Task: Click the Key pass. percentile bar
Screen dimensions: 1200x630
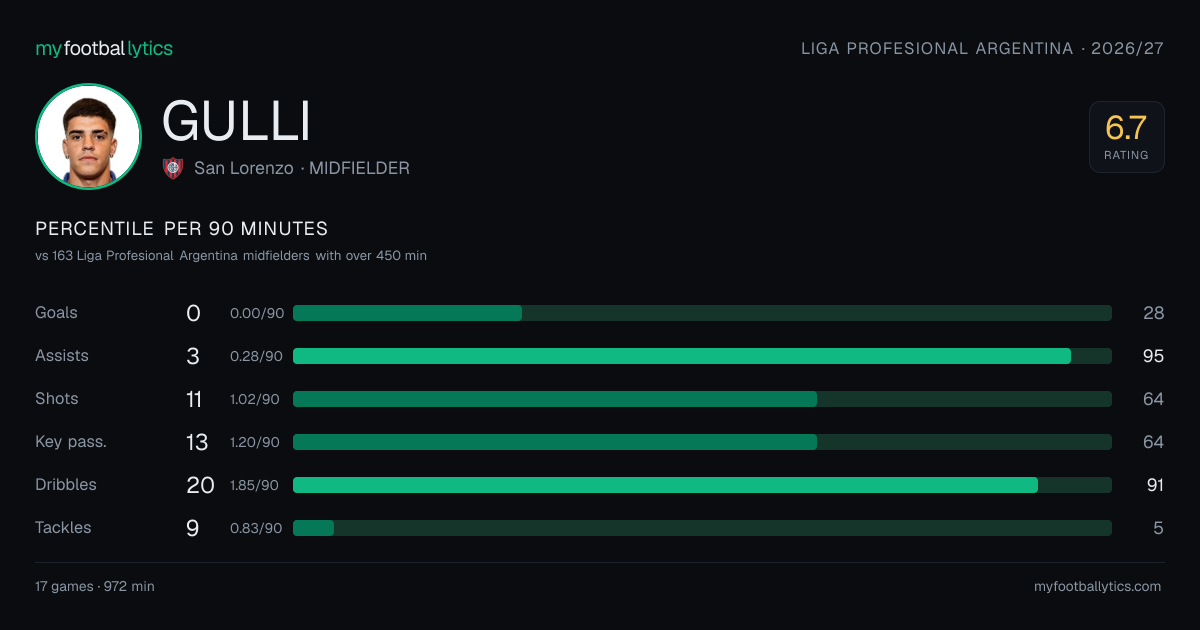Action: (702, 442)
